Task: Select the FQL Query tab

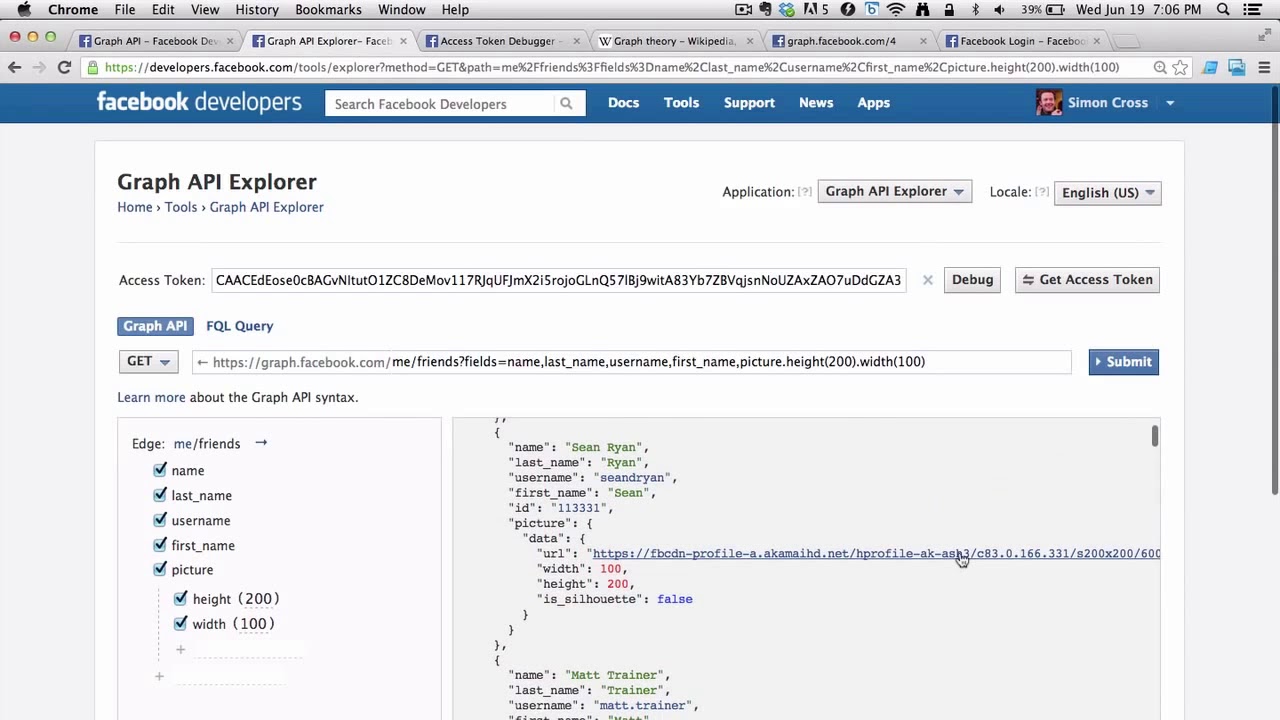Action: (x=239, y=326)
